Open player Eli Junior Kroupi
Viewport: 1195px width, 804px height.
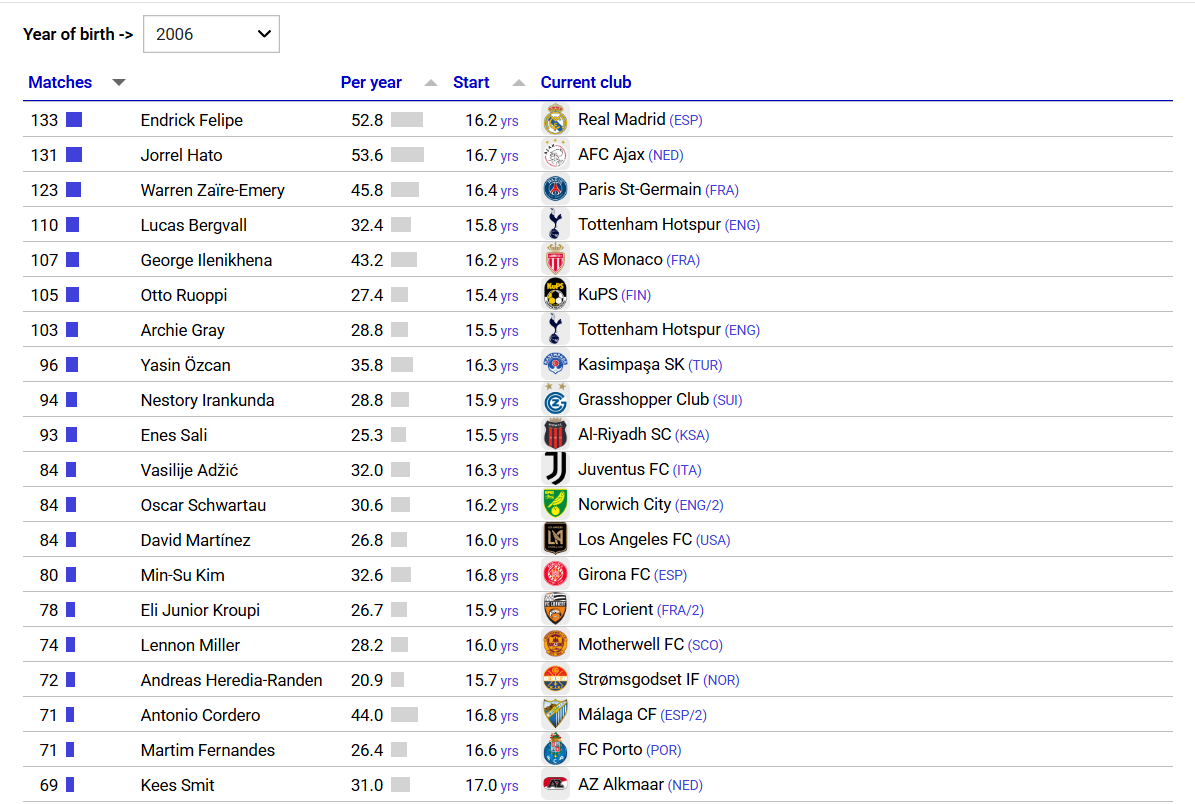tap(200, 610)
